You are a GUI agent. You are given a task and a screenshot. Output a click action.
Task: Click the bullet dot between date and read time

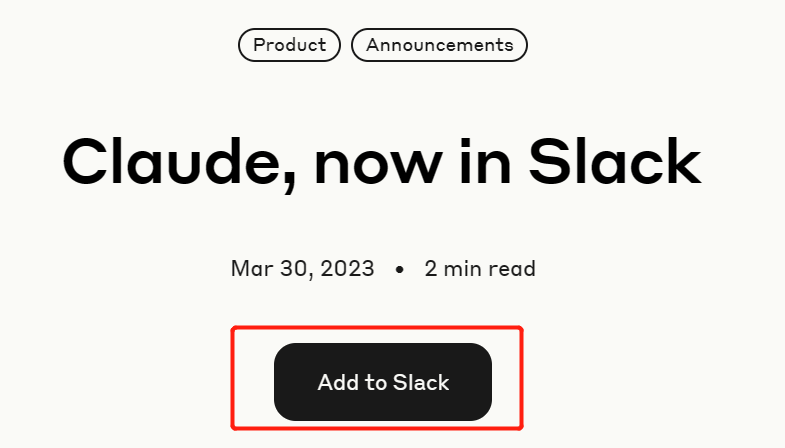click(400, 270)
